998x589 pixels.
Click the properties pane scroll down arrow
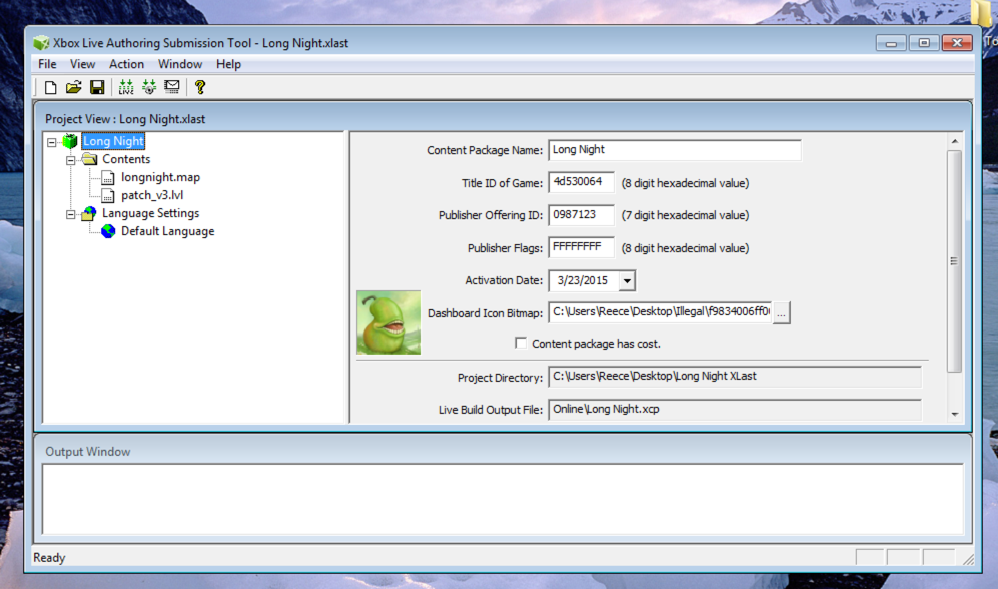(954, 415)
